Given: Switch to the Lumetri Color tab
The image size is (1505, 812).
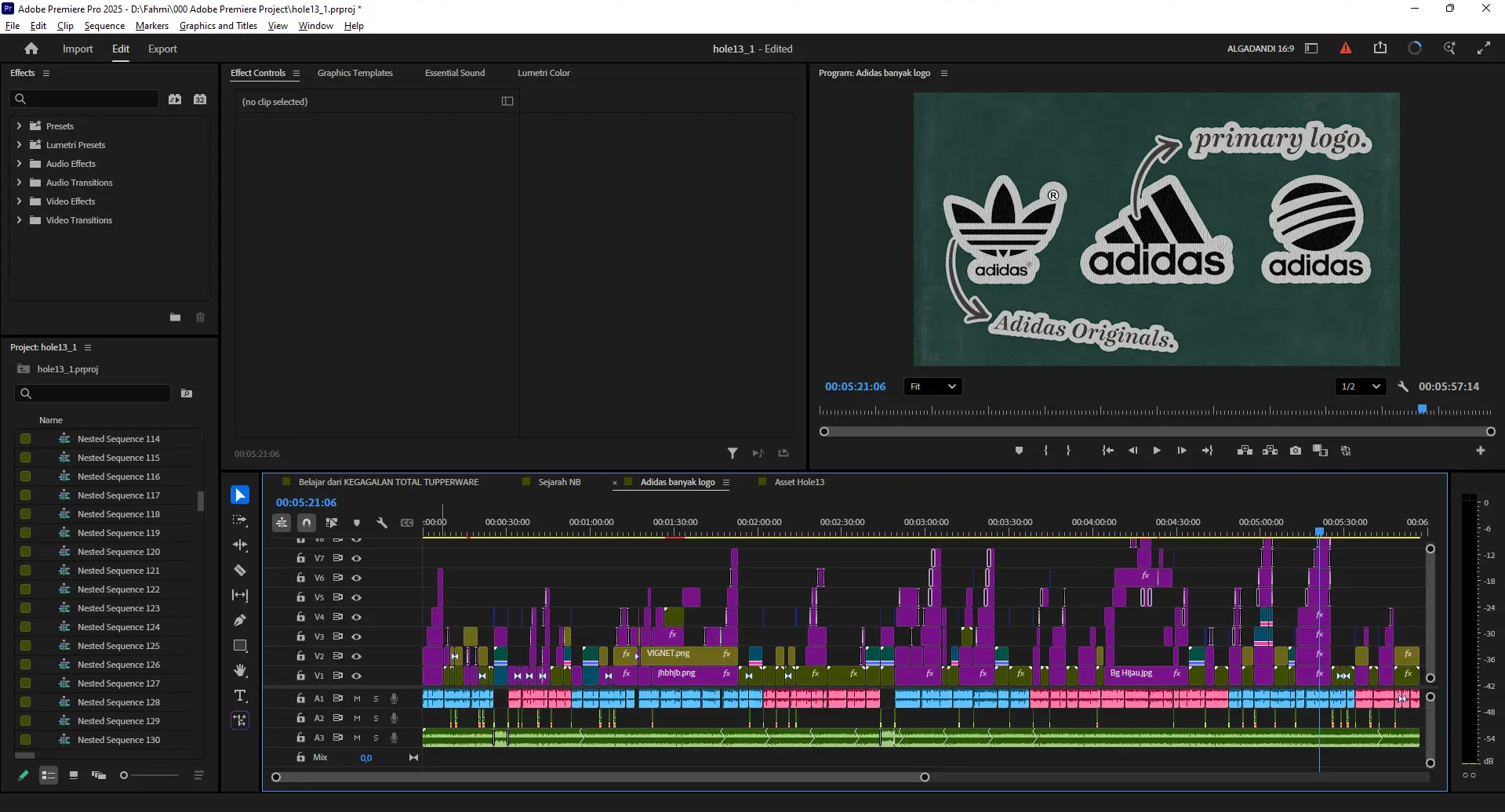Looking at the screenshot, I should (x=543, y=73).
